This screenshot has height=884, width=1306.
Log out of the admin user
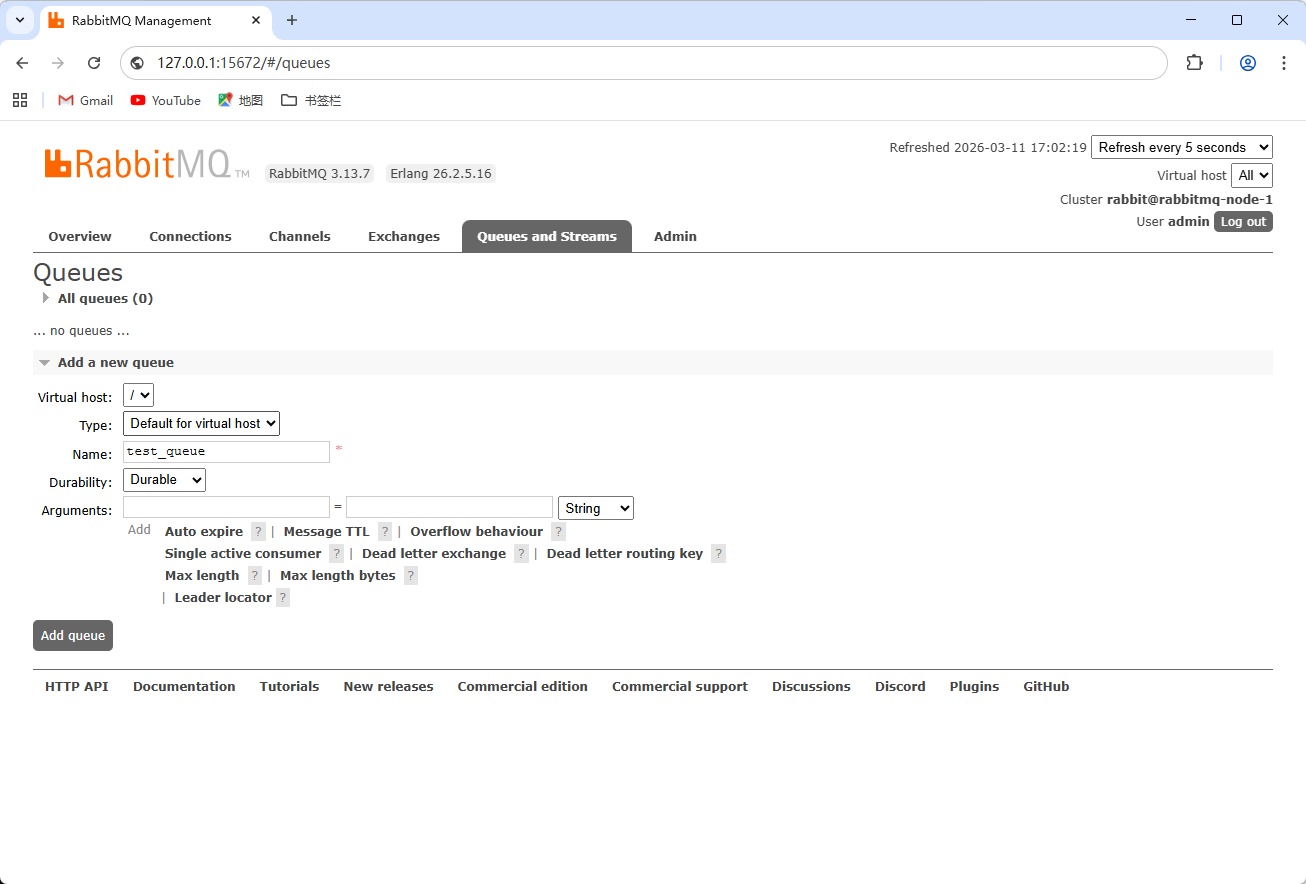[x=1243, y=222]
